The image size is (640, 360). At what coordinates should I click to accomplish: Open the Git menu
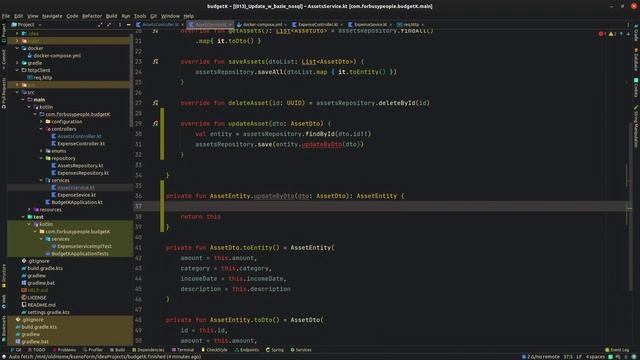153,16
